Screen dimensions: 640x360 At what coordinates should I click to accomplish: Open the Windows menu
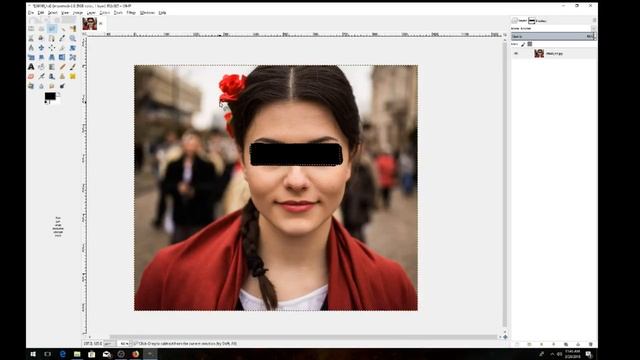pos(147,13)
